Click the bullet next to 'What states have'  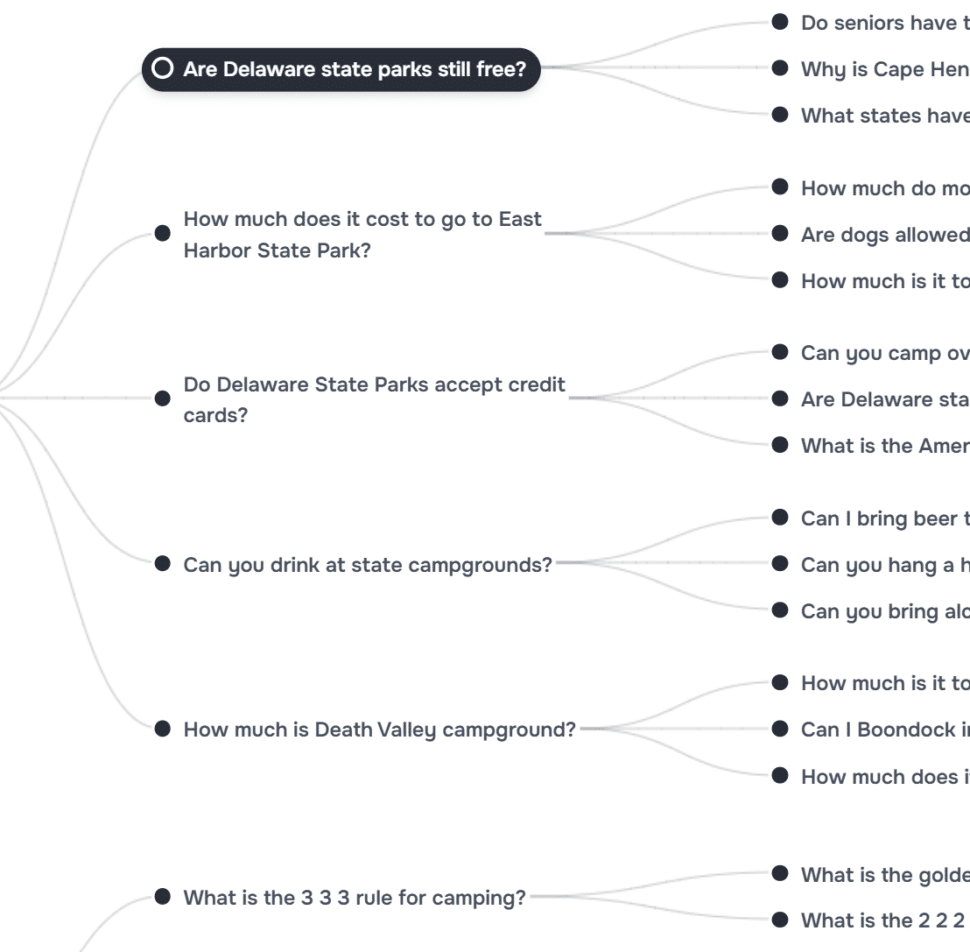[780, 115]
